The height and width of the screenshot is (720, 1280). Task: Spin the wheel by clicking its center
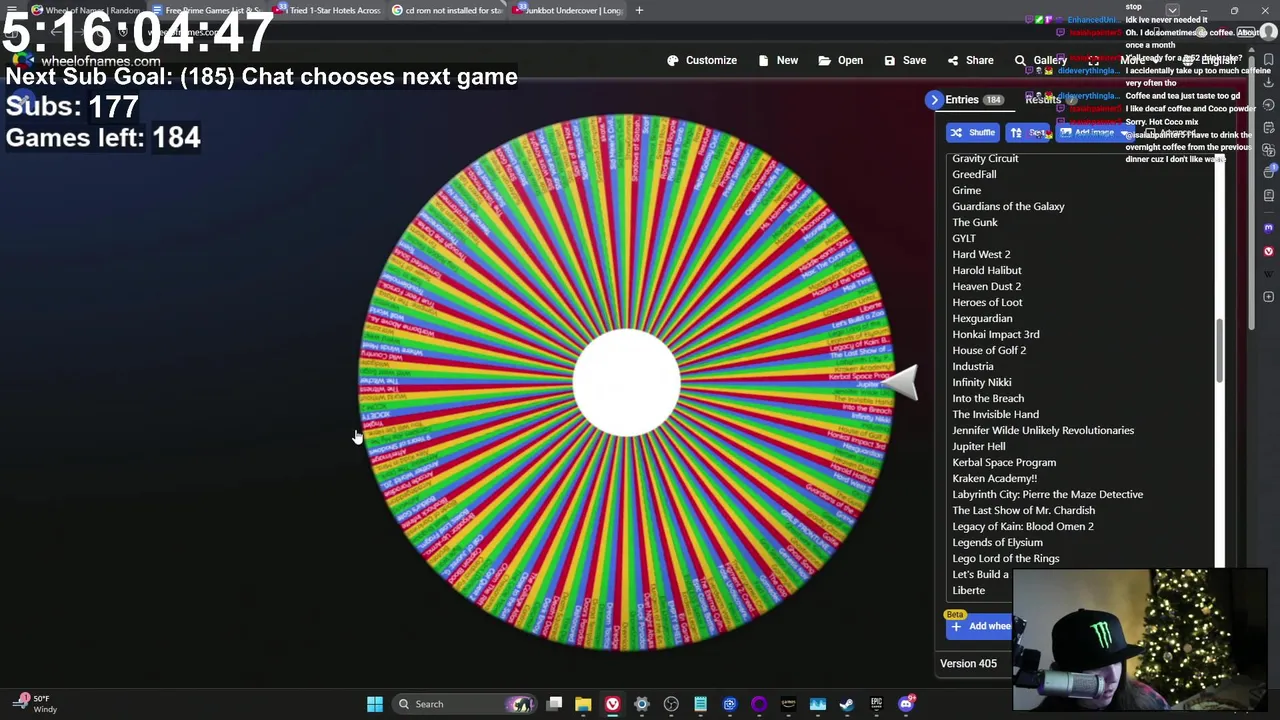pyautogui.click(x=626, y=383)
